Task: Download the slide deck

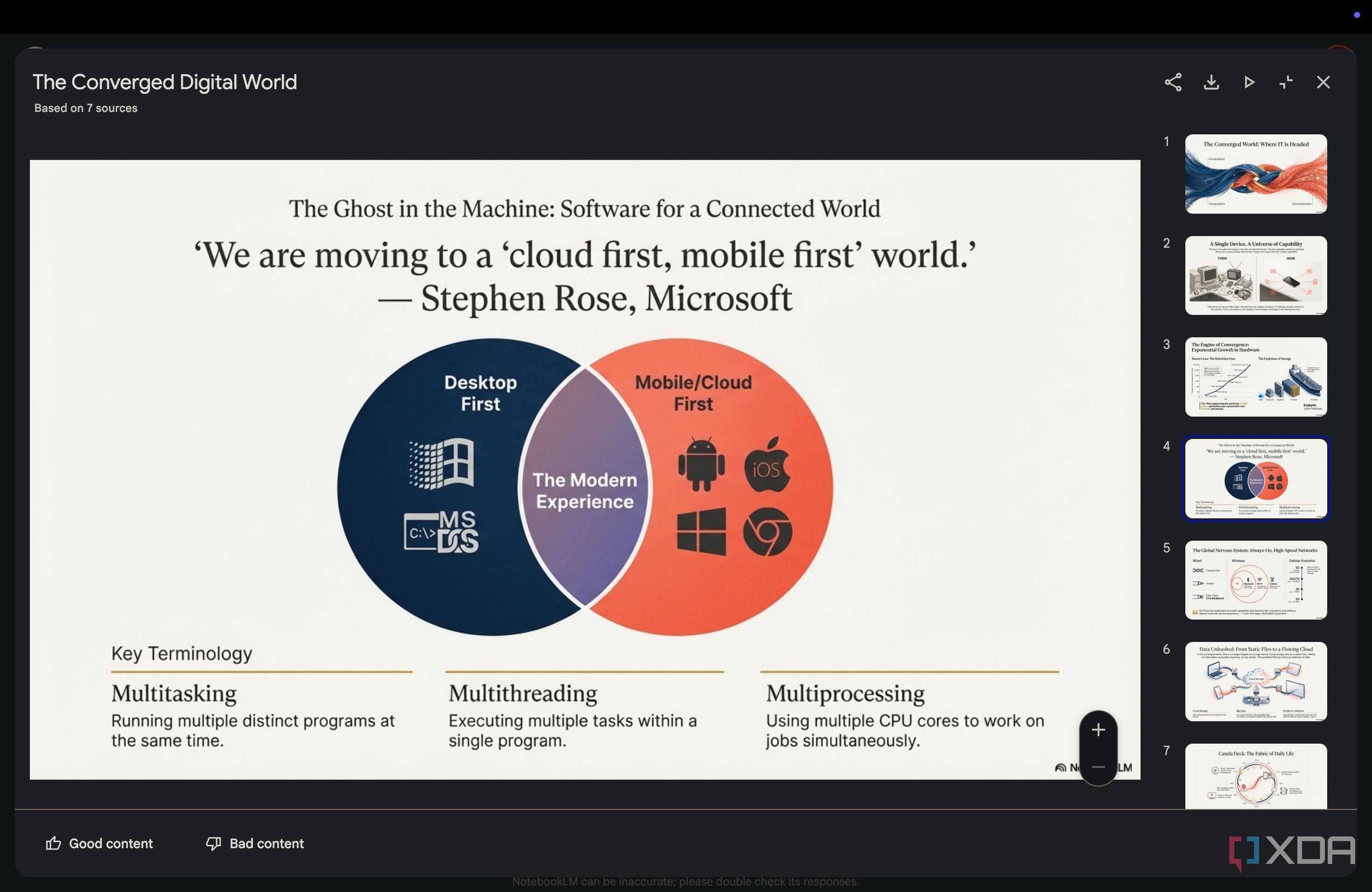Action: point(1211,83)
